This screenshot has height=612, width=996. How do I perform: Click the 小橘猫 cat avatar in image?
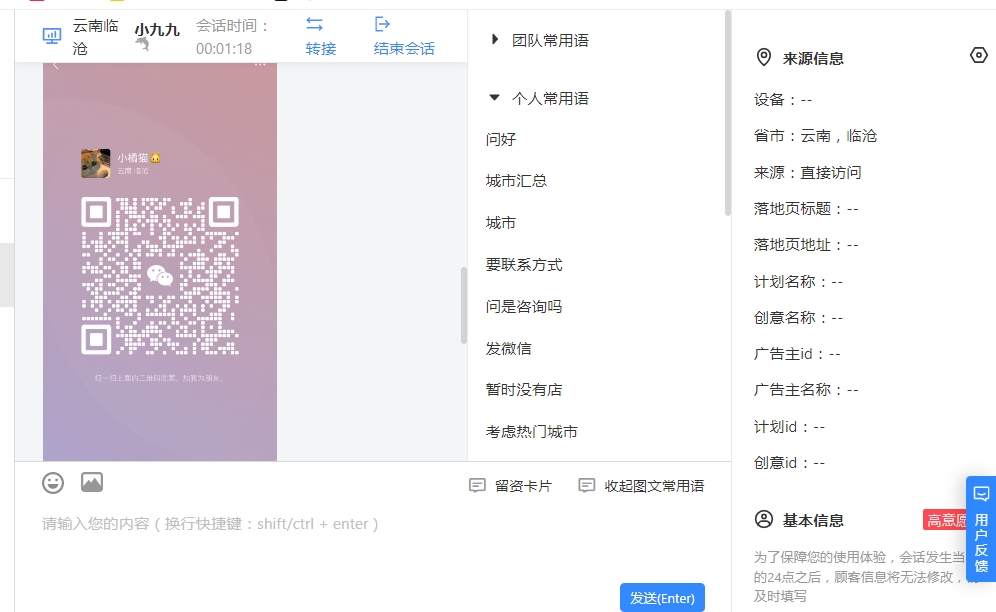click(x=95, y=163)
